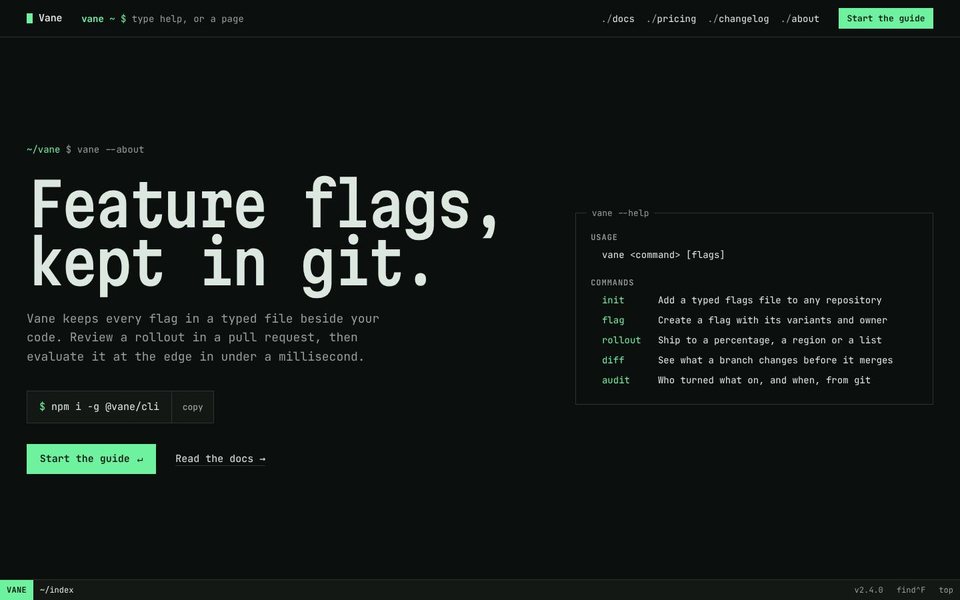The image size is (960, 600).
Task: Click the 'rollout' command in help panel
Action: tap(621, 340)
